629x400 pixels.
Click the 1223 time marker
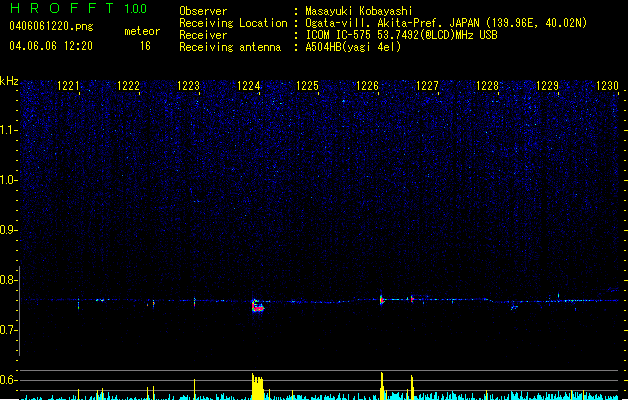[188, 86]
